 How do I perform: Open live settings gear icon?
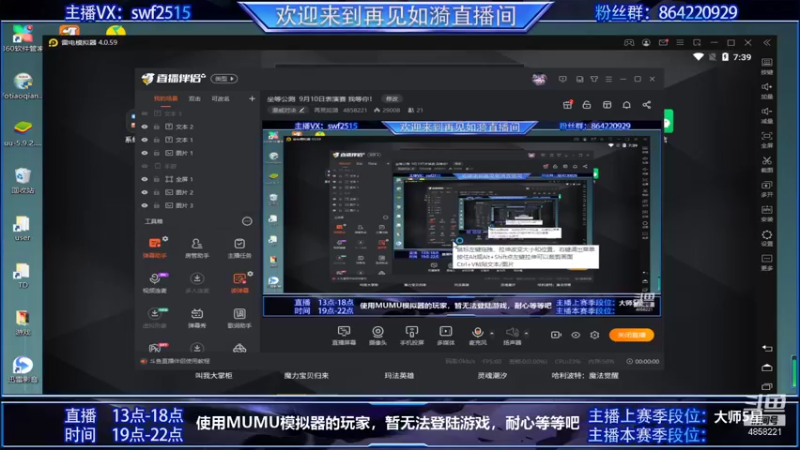click(594, 335)
